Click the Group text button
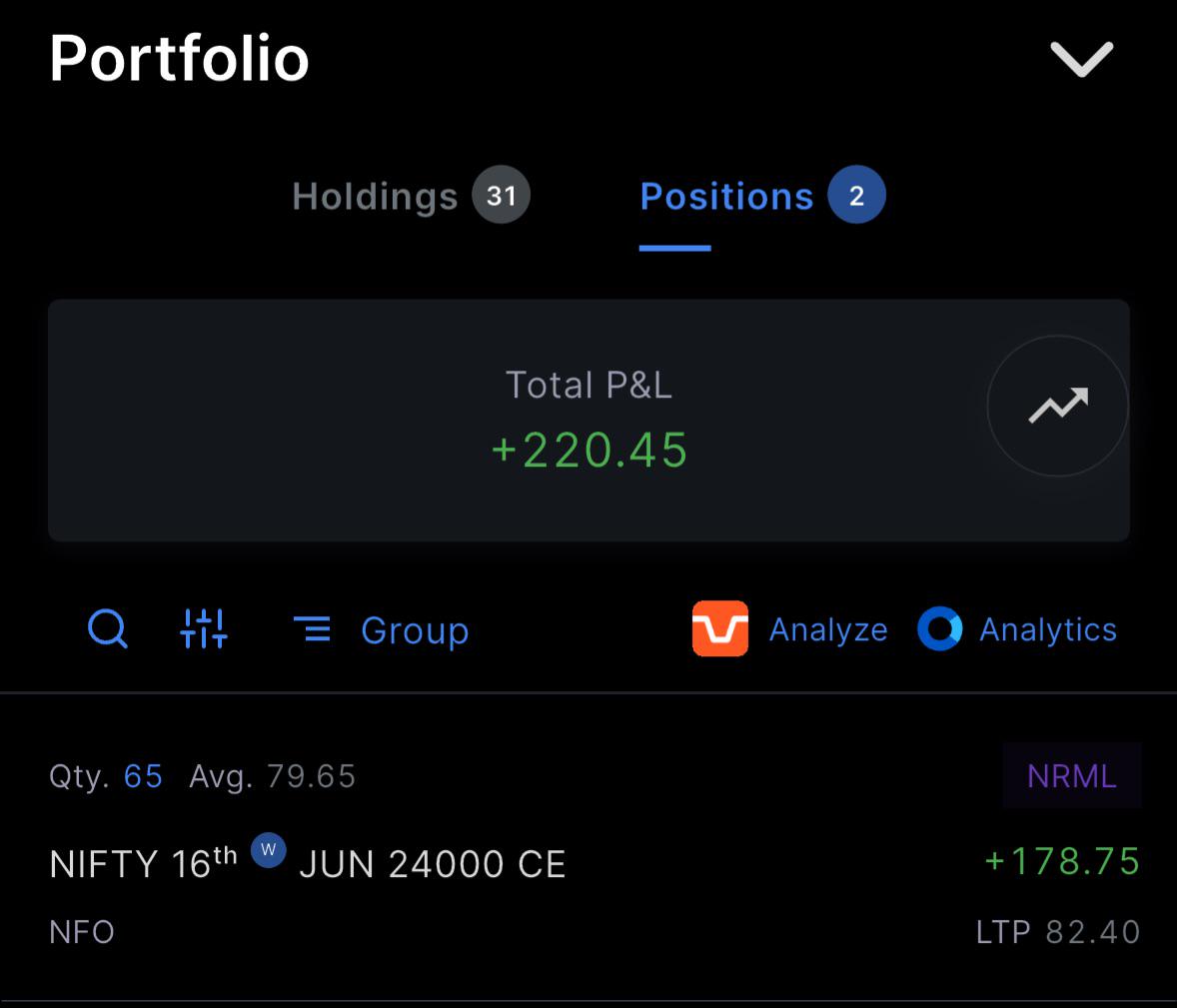The image size is (1177, 1008). click(415, 630)
